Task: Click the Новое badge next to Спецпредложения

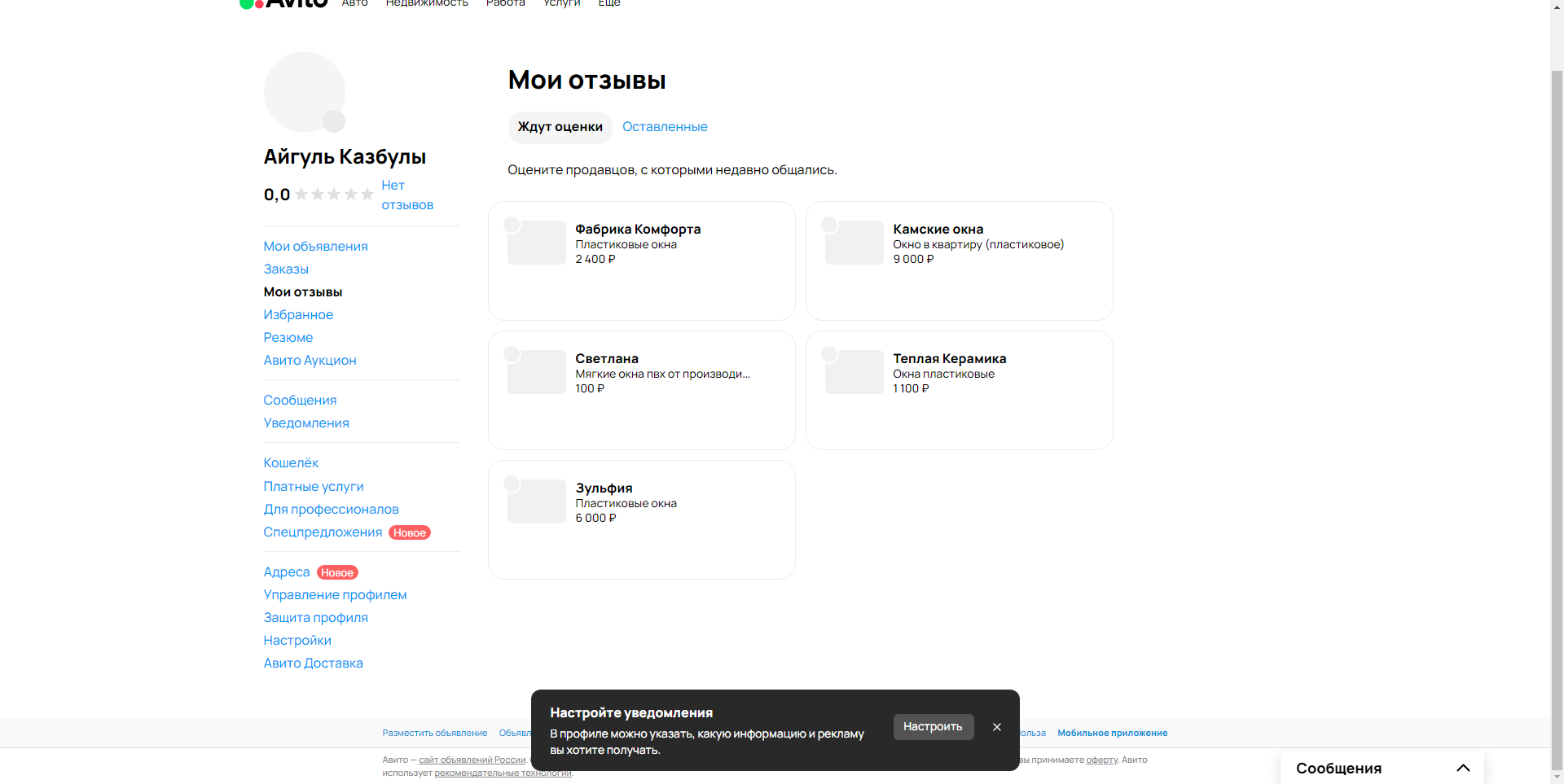Action: click(410, 533)
